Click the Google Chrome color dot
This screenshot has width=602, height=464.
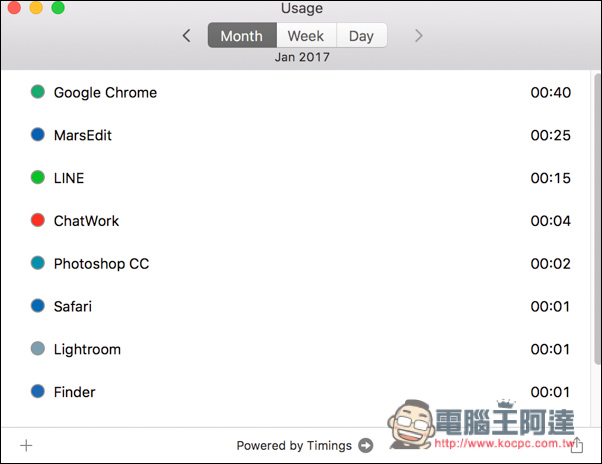pyautogui.click(x=38, y=92)
